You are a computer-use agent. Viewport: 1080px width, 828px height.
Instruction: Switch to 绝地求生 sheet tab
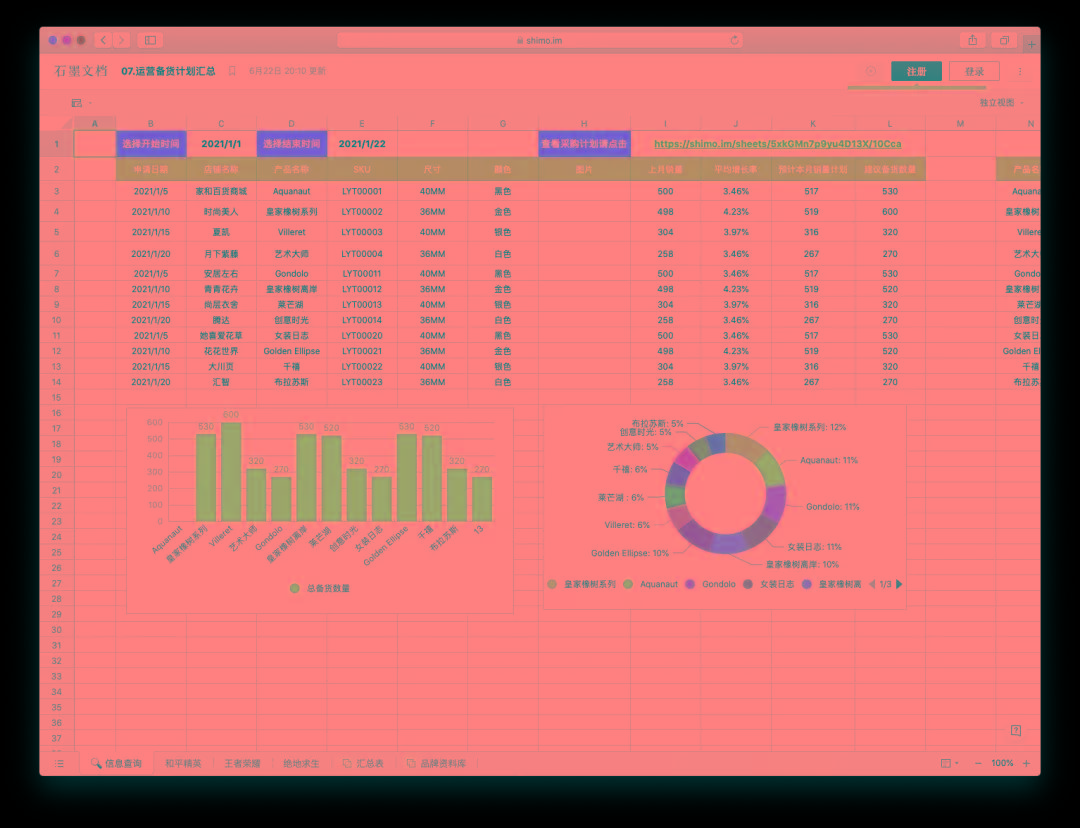pyautogui.click(x=301, y=763)
